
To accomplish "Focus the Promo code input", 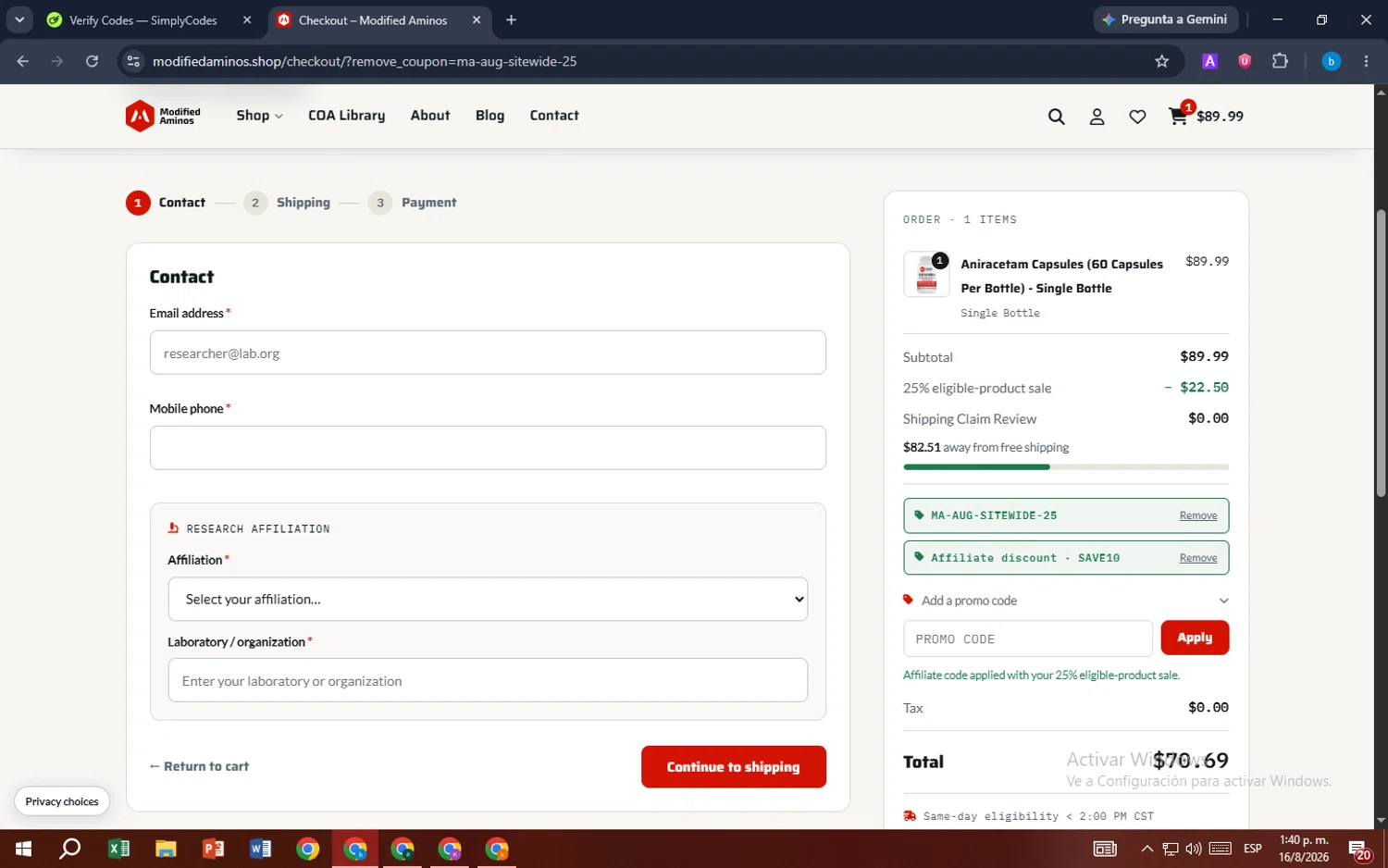I will pos(1028,639).
